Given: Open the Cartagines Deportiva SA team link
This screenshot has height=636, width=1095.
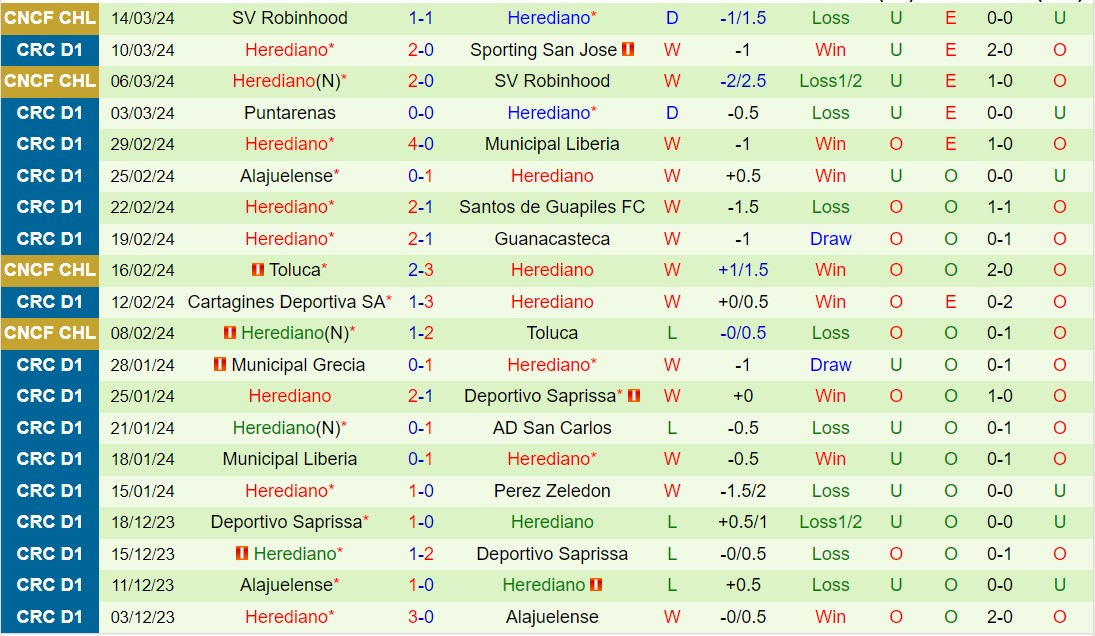Looking at the screenshot, I should [x=285, y=302].
